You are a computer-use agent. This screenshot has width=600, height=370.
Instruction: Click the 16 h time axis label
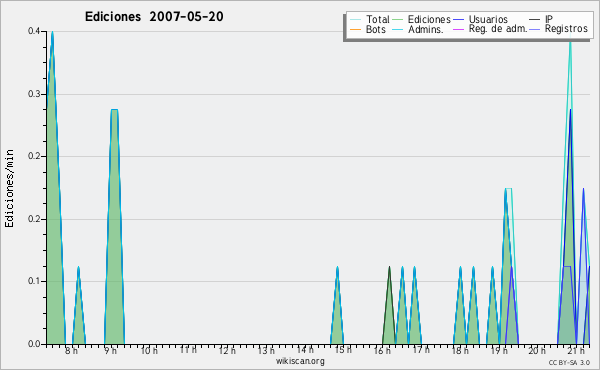coord(382,350)
